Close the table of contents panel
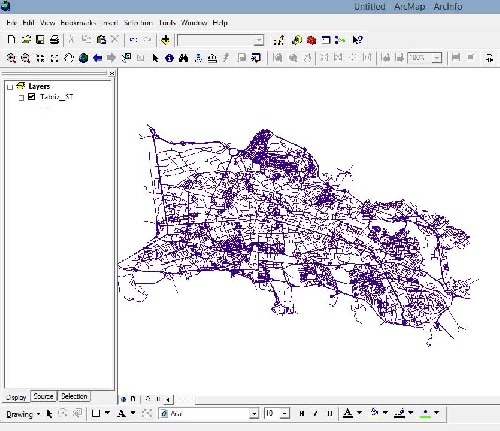The image size is (500, 431). coord(112,73)
